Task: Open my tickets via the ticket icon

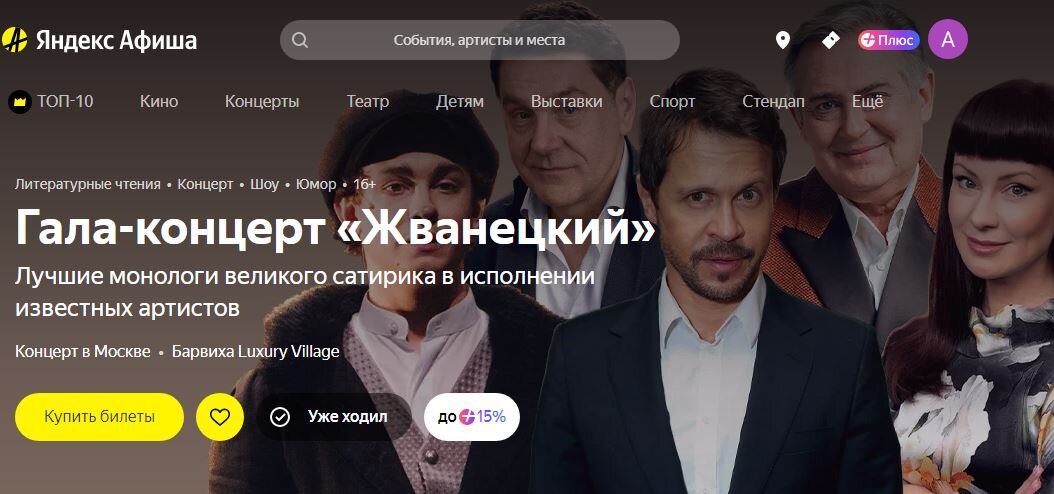Action: pyautogui.click(x=831, y=40)
